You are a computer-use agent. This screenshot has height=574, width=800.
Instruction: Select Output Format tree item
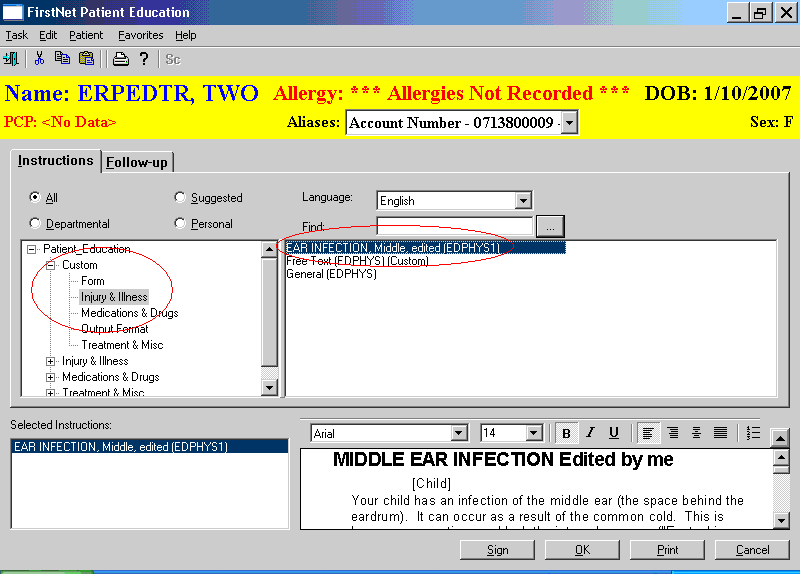click(115, 329)
